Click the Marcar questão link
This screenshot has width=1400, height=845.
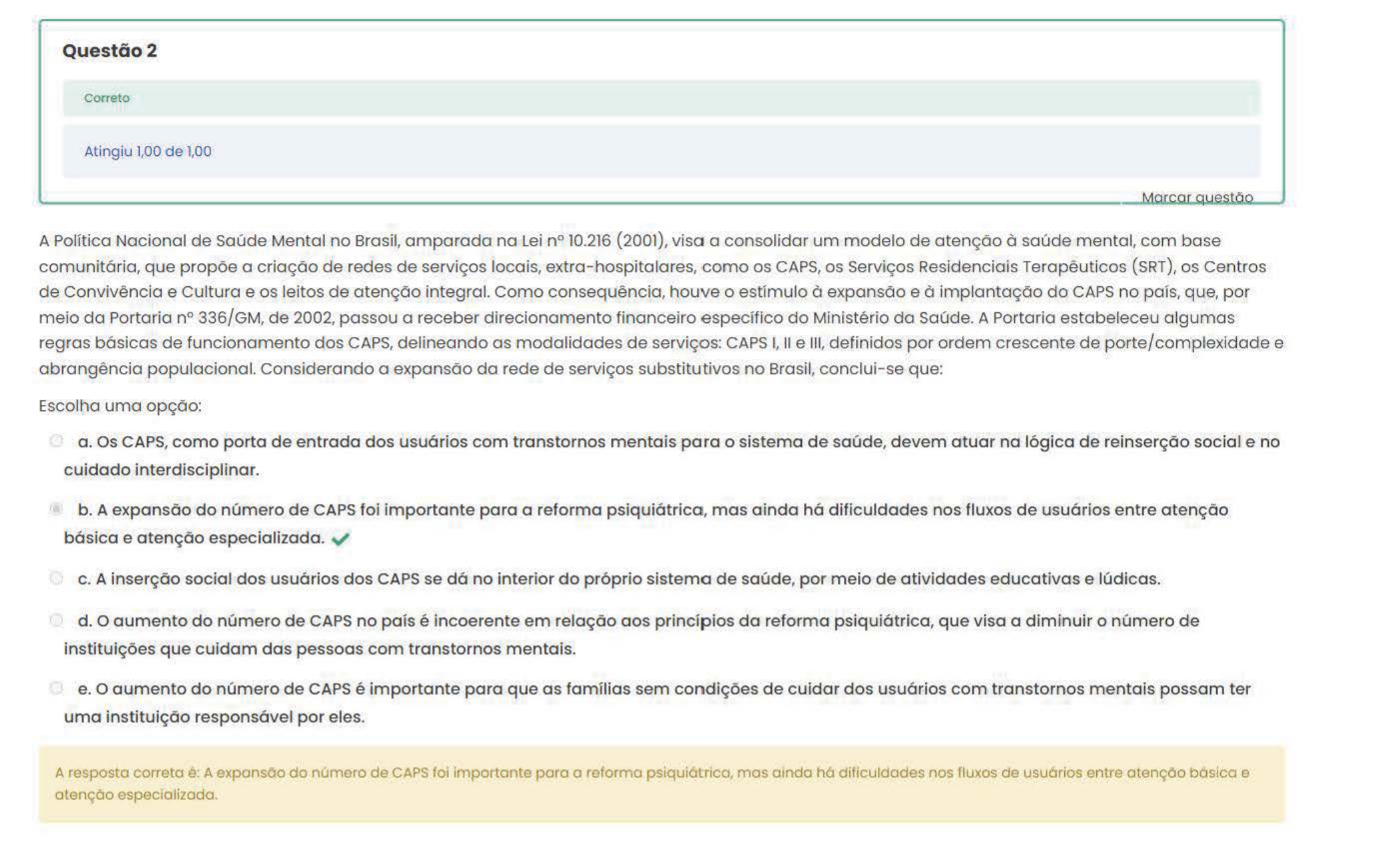click(1197, 197)
